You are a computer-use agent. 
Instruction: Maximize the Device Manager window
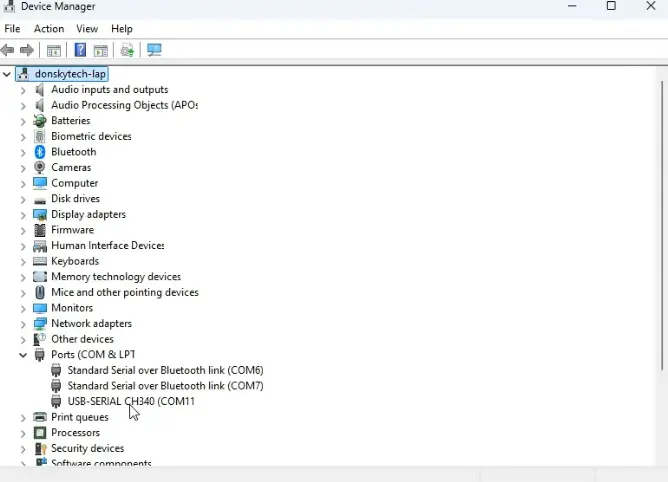pos(611,6)
